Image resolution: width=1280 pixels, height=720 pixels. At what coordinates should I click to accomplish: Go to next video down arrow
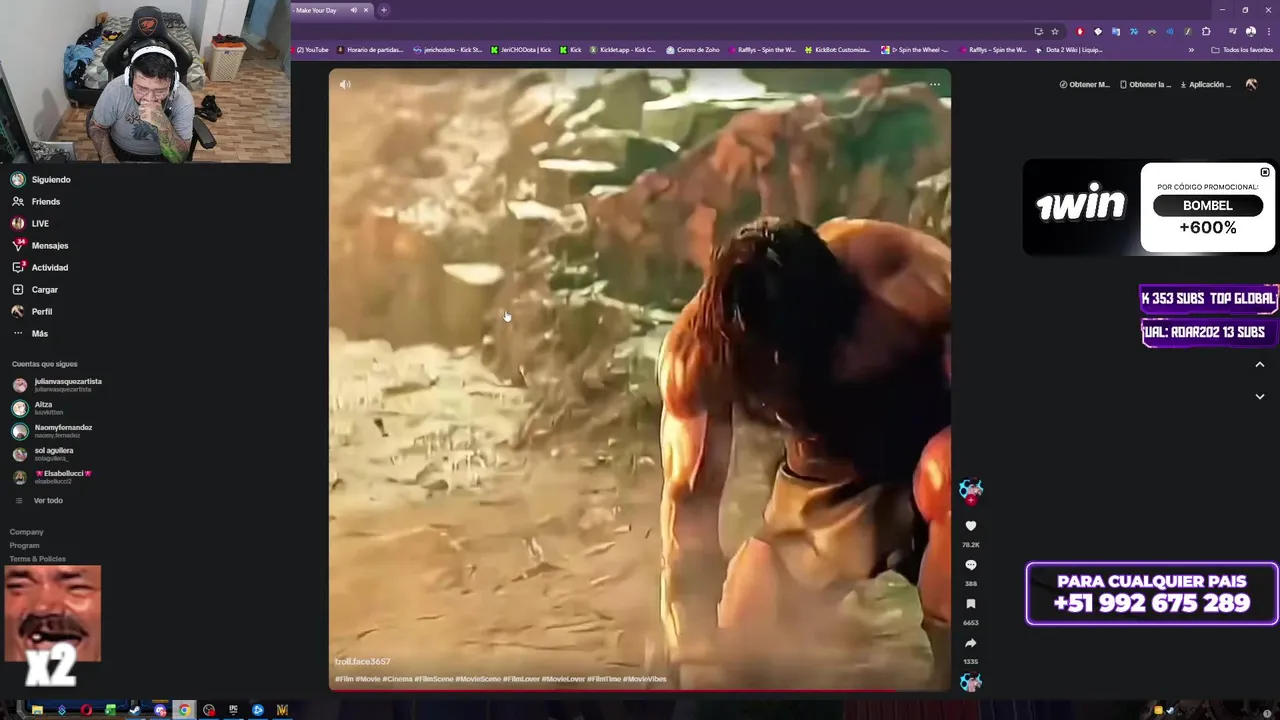pos(1260,396)
